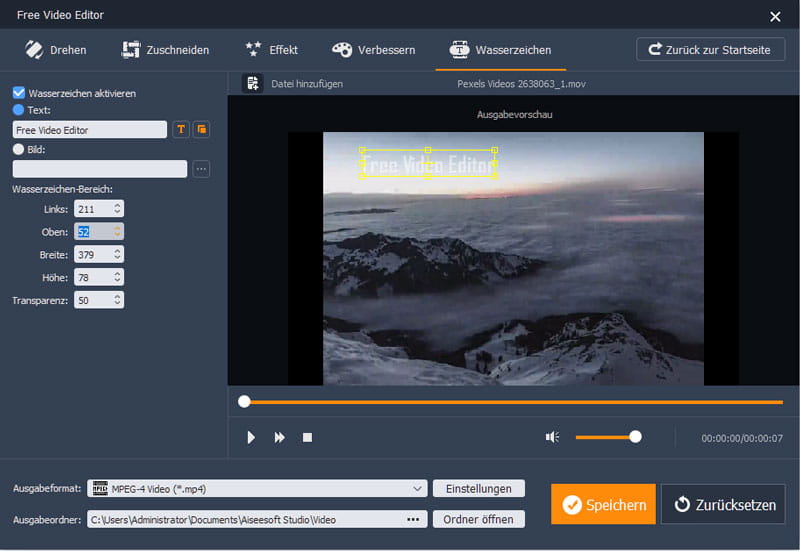The image size is (800, 551).
Task: Click the Breite value field
Action: [x=93, y=254]
